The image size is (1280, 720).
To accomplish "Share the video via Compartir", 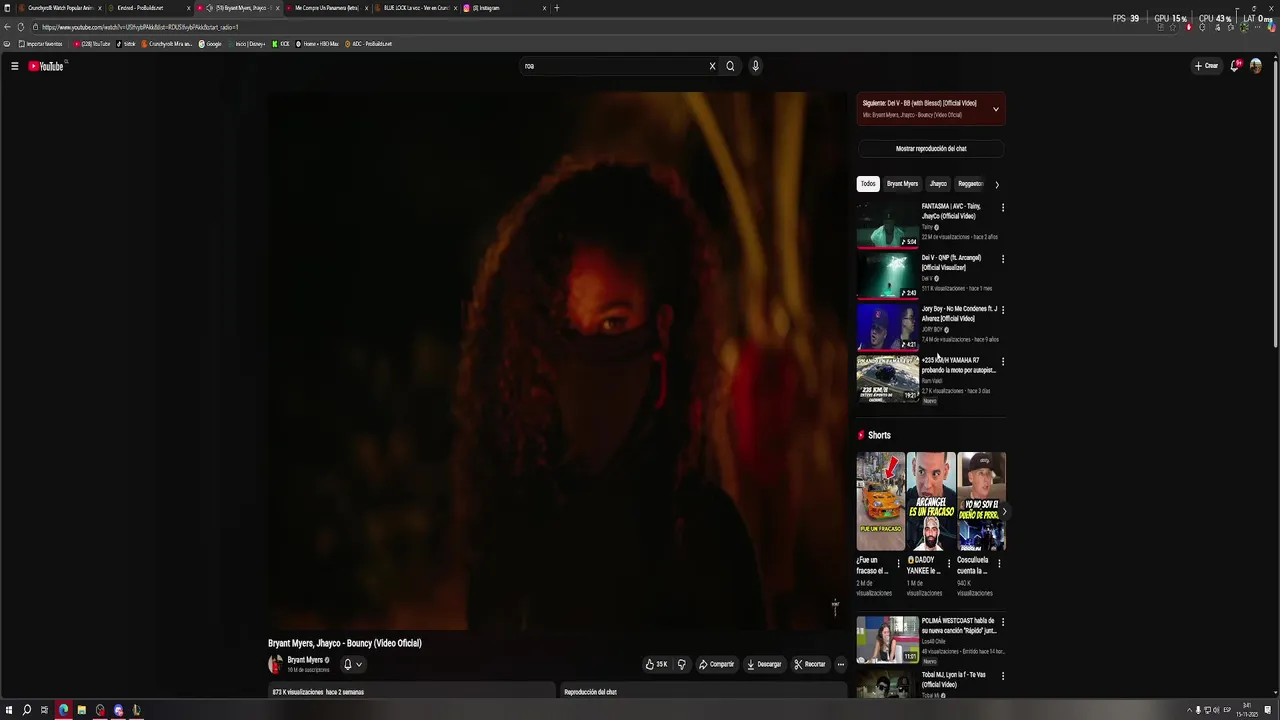I will tap(716, 664).
